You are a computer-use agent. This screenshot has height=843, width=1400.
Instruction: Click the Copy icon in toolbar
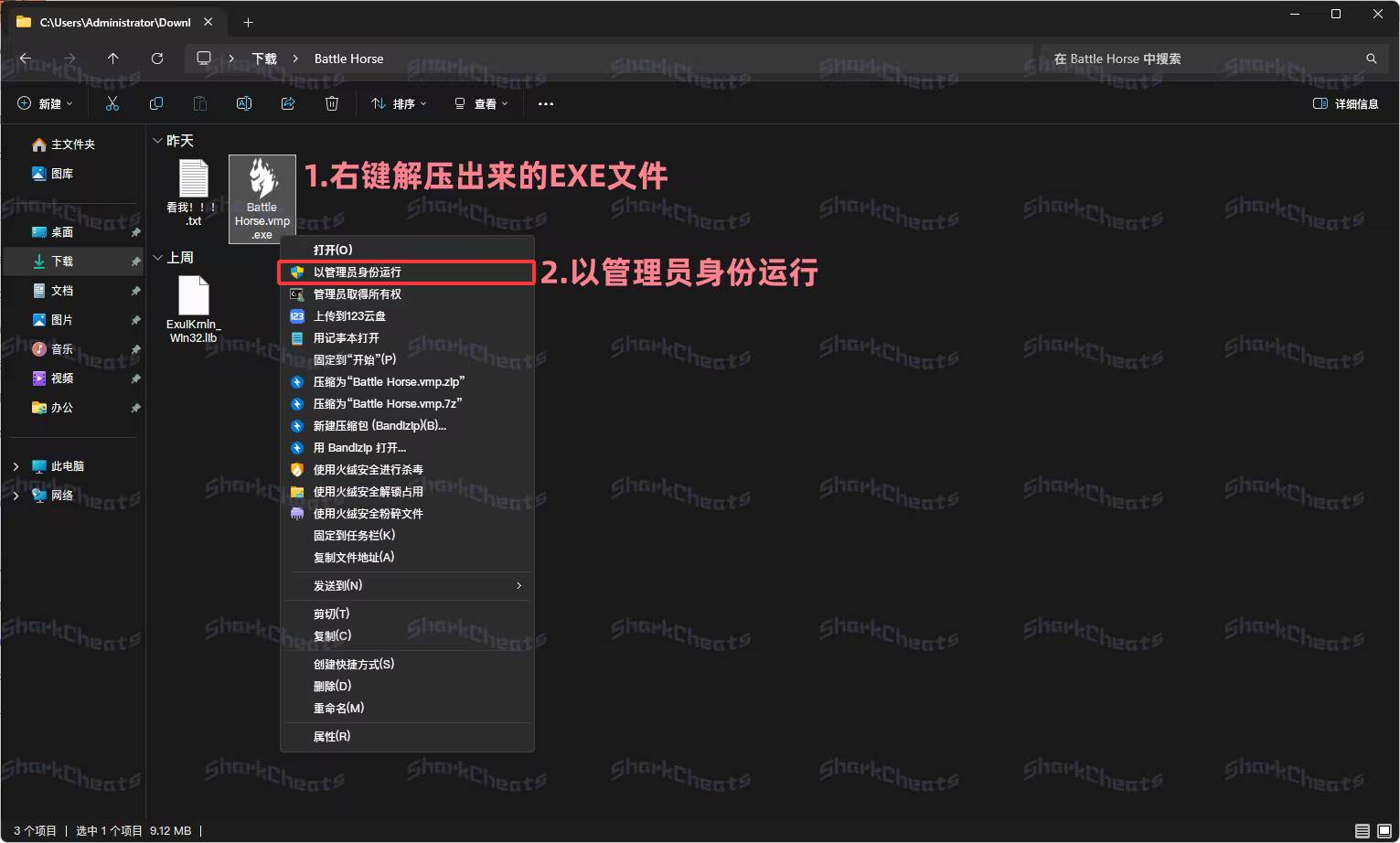tap(156, 104)
